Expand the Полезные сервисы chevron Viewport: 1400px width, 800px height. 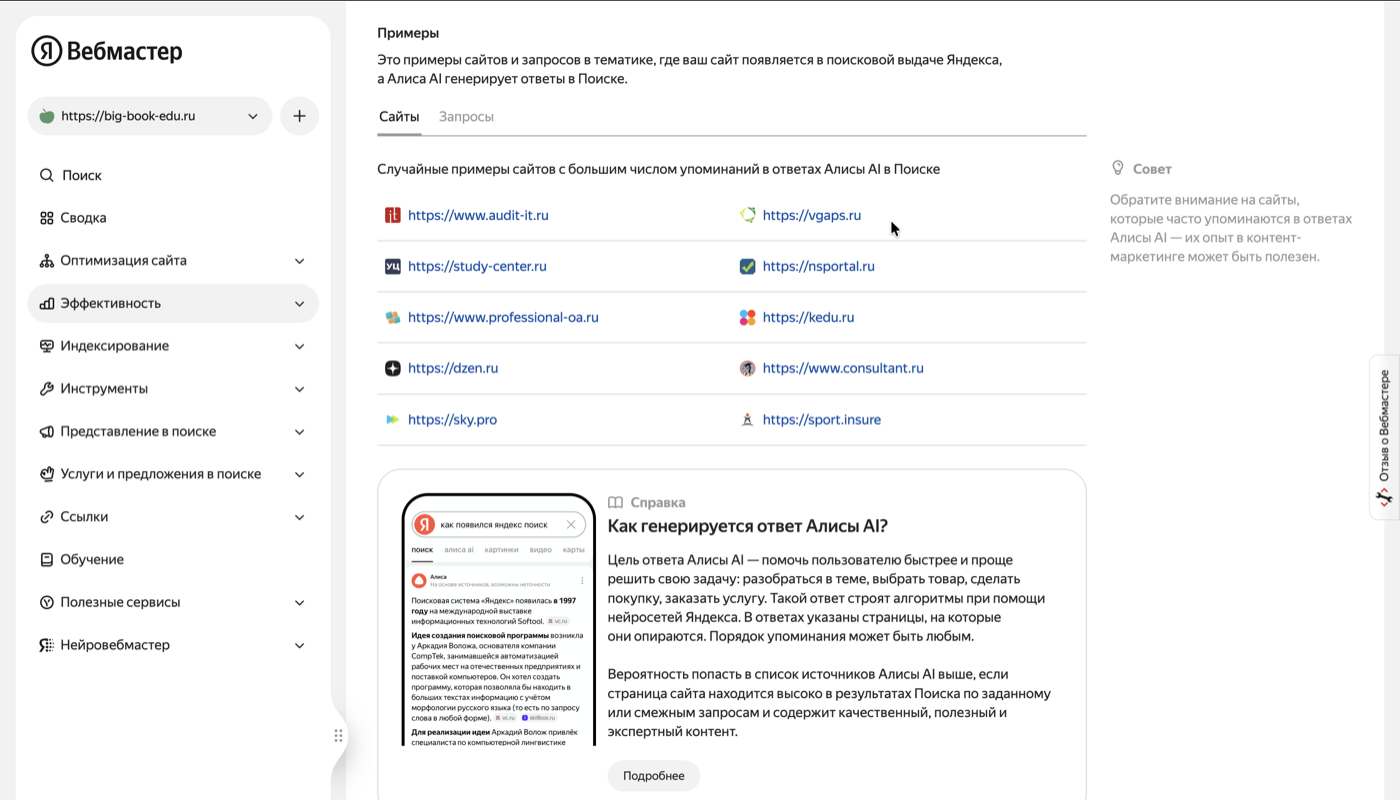299,602
